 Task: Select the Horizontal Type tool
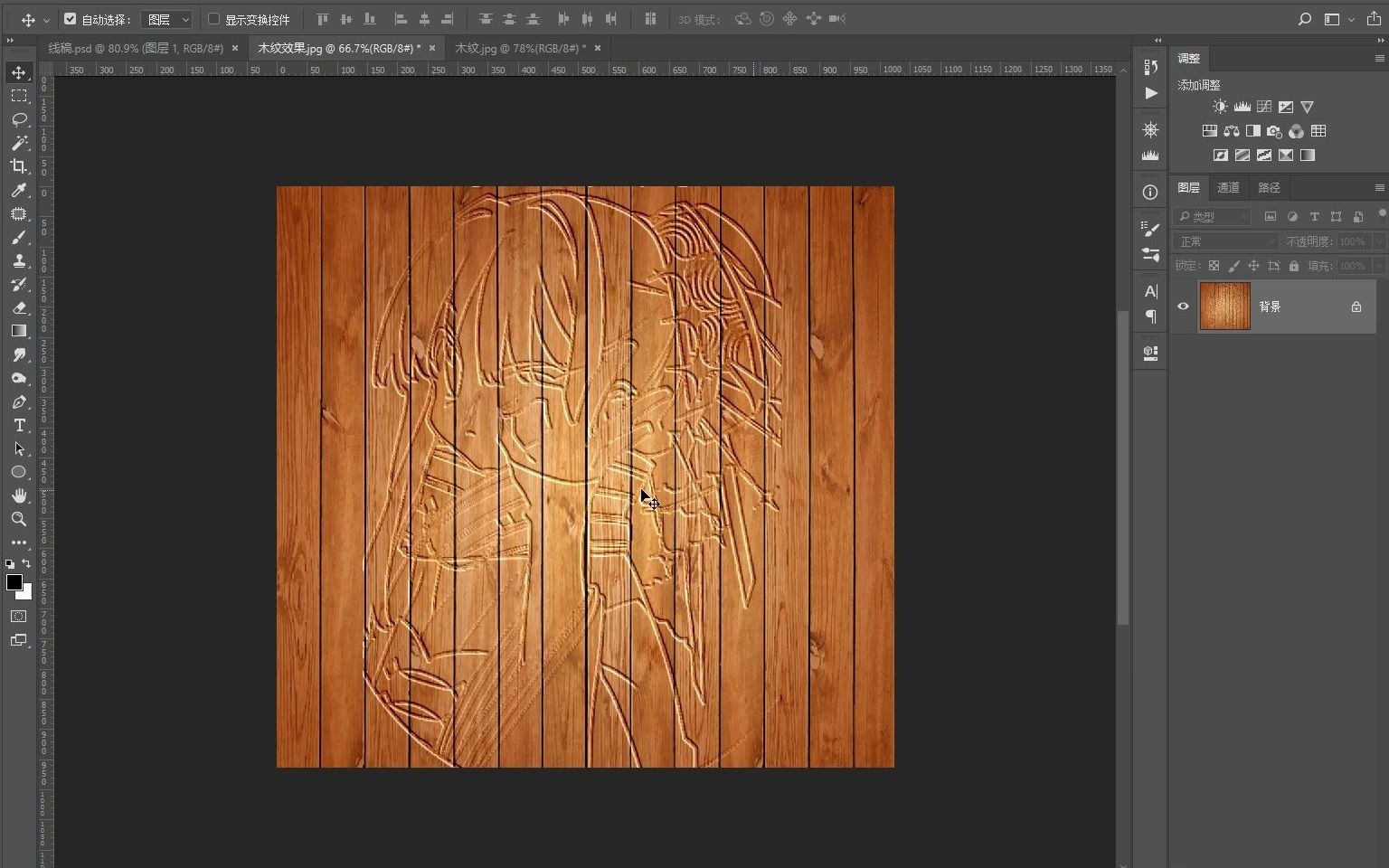[x=19, y=425]
